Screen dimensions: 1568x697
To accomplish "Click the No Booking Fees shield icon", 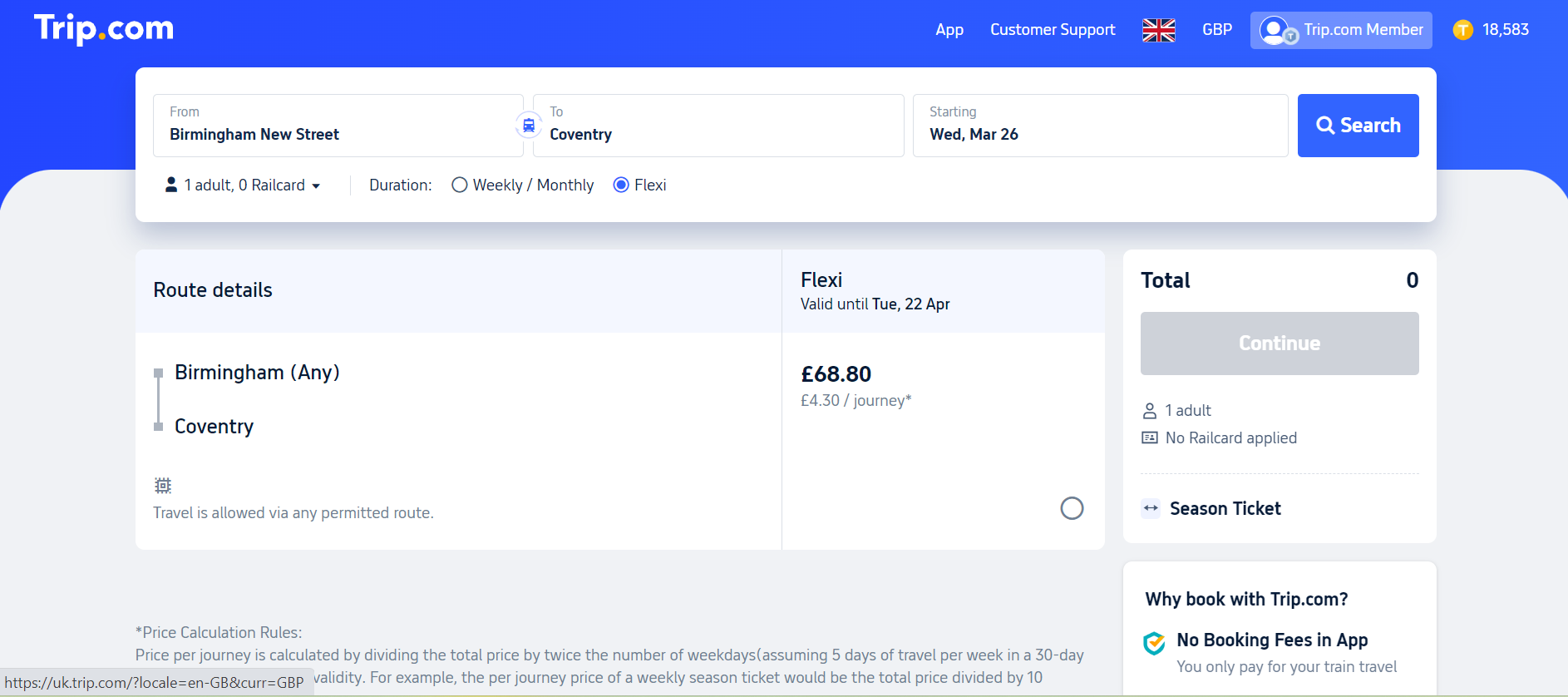I will click(x=1154, y=643).
